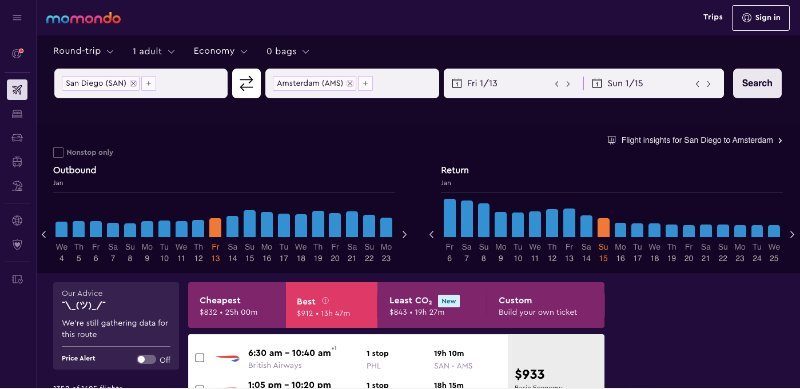Click the info icon on Best tab

(x=326, y=301)
